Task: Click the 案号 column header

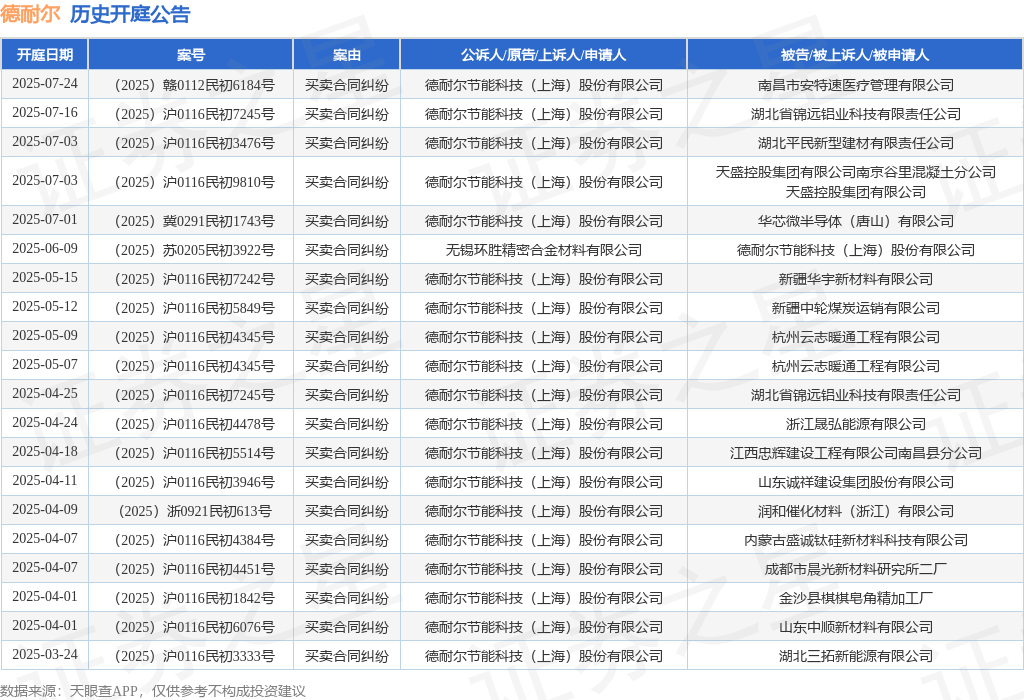Action: coord(191,55)
